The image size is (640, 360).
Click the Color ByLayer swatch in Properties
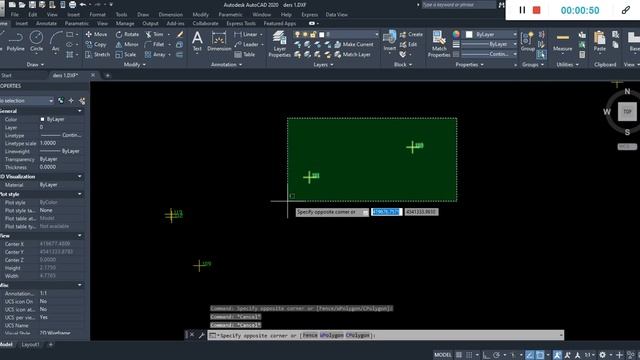(x=42, y=119)
